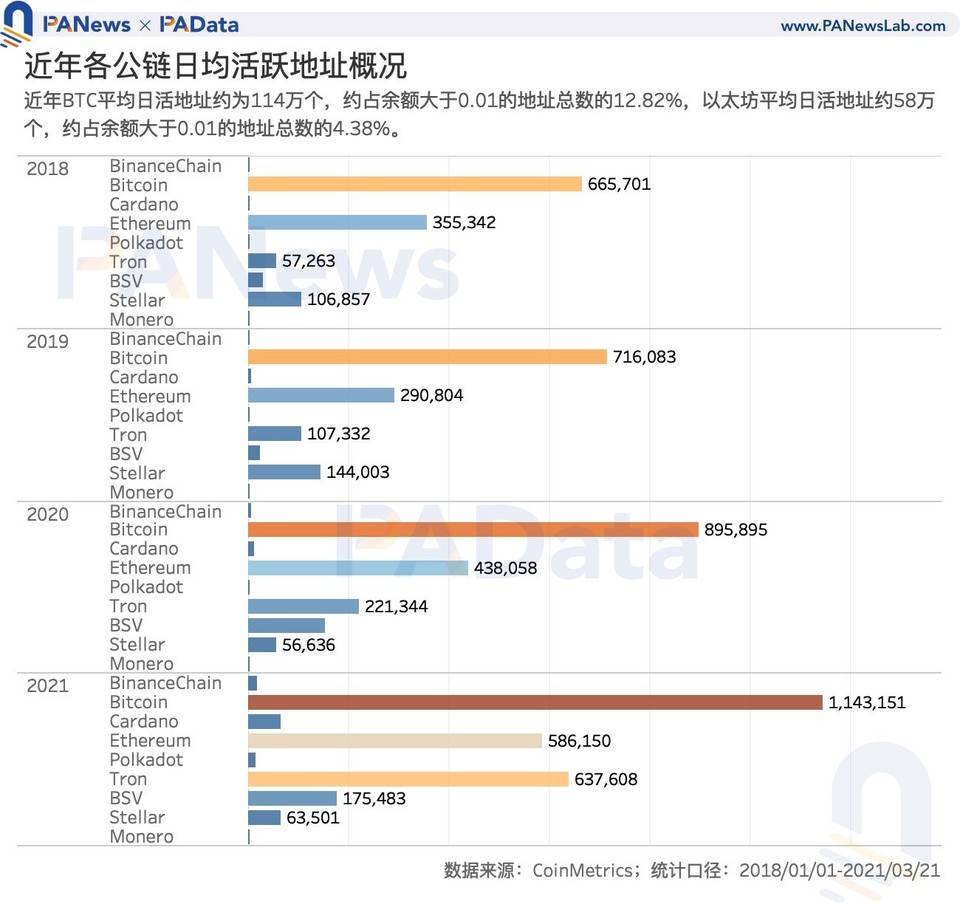
Task: Select the 2021 year label
Action: 47,686
